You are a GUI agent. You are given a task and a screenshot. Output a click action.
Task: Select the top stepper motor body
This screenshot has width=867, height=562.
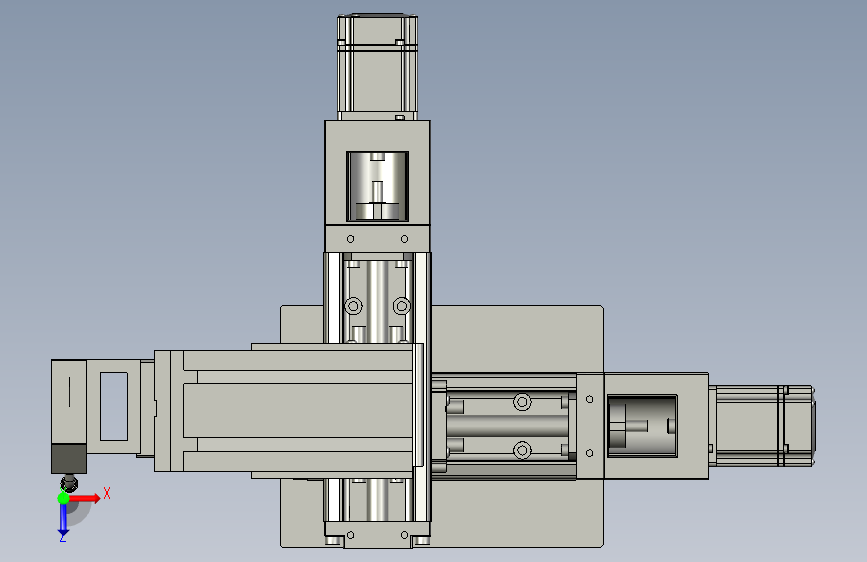click(x=377, y=66)
